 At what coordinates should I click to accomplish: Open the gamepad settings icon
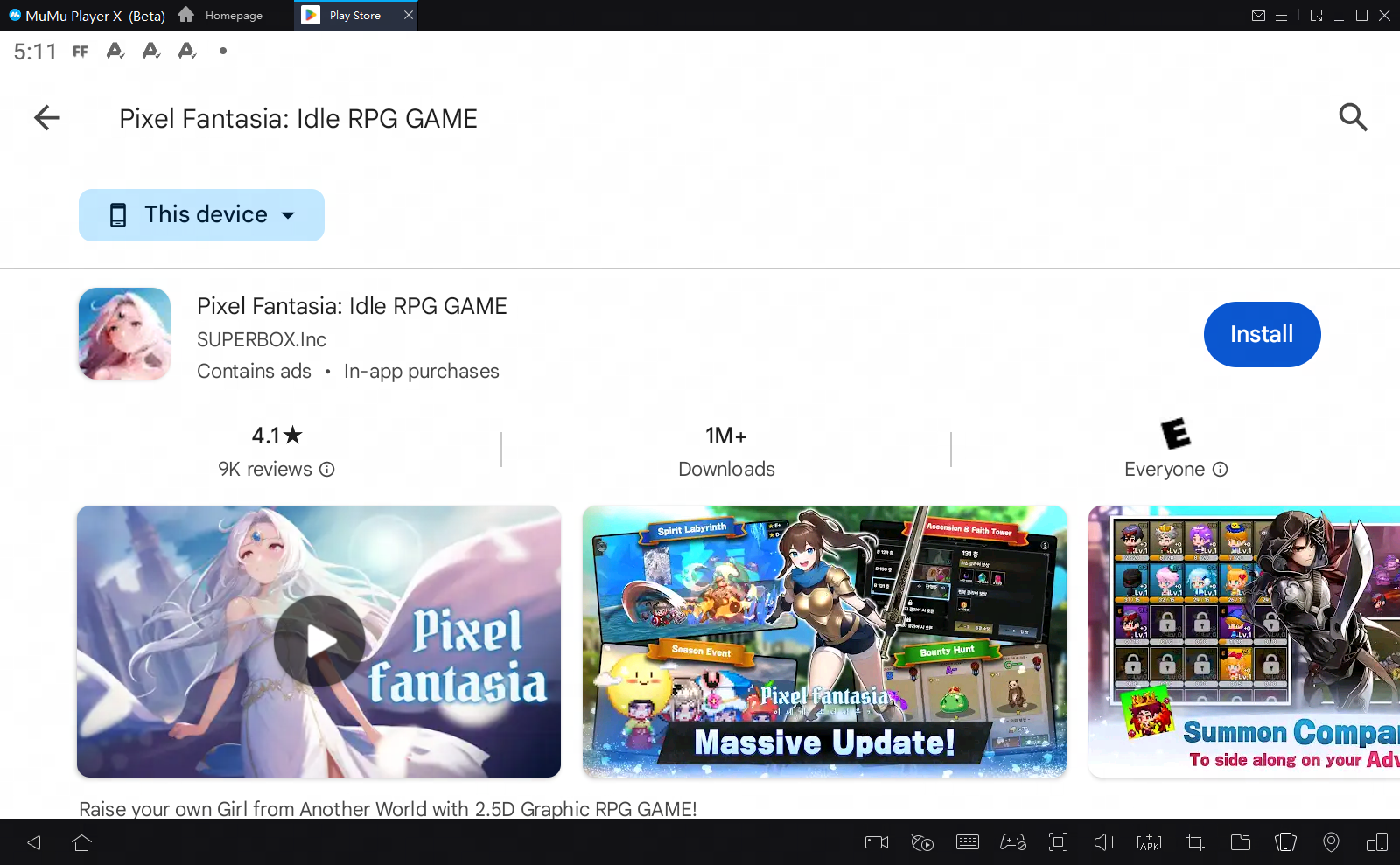pyautogui.click(x=1013, y=842)
